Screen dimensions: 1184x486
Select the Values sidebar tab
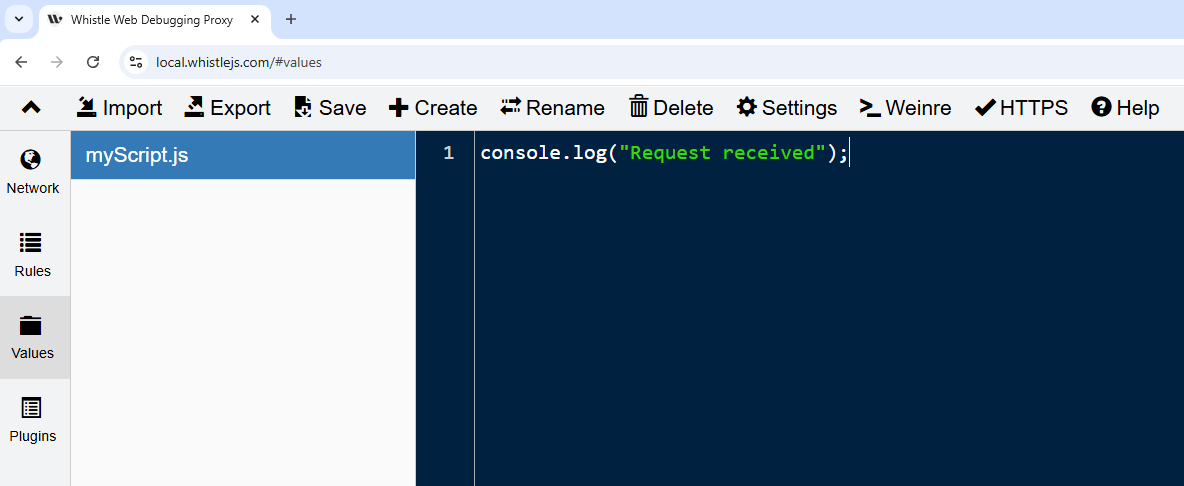pos(33,337)
